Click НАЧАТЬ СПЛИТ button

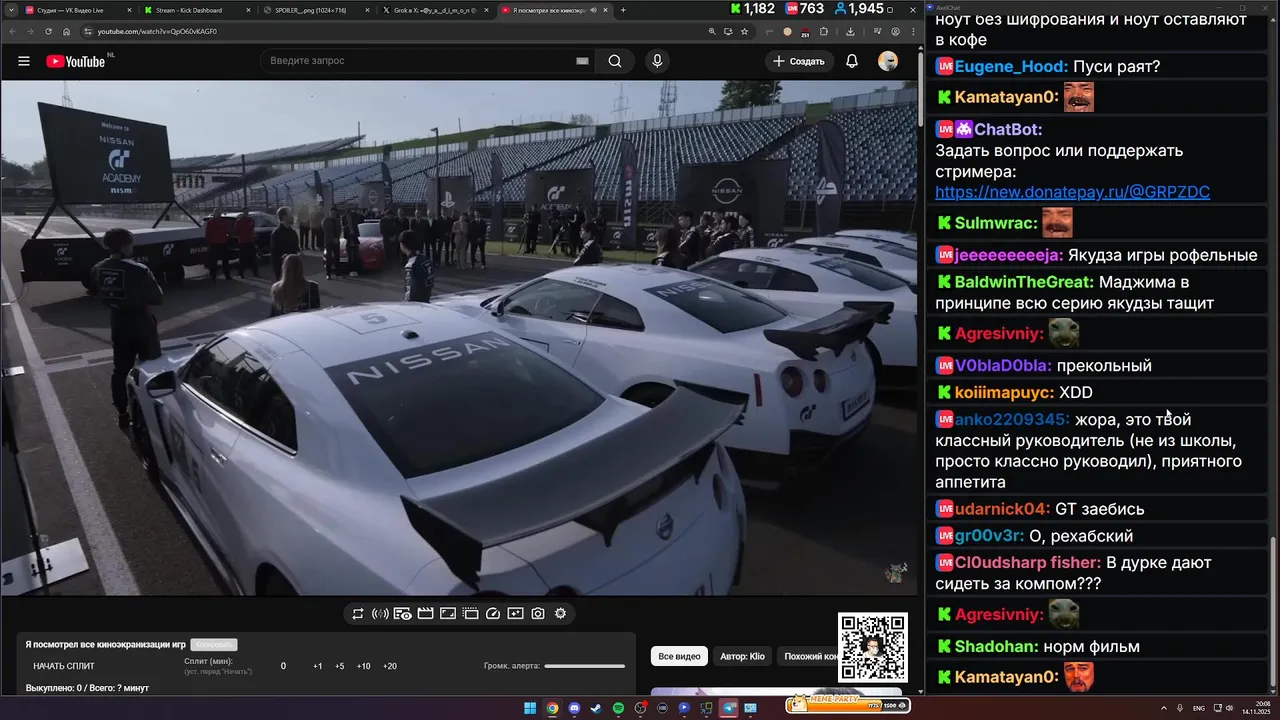pos(64,666)
